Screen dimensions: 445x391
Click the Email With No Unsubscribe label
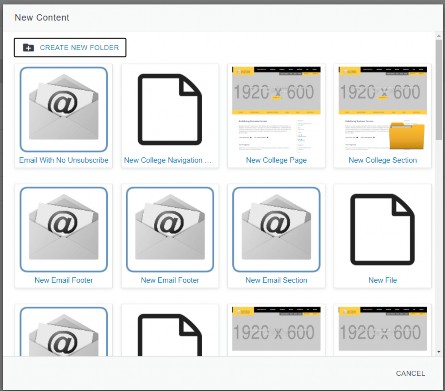(x=64, y=160)
